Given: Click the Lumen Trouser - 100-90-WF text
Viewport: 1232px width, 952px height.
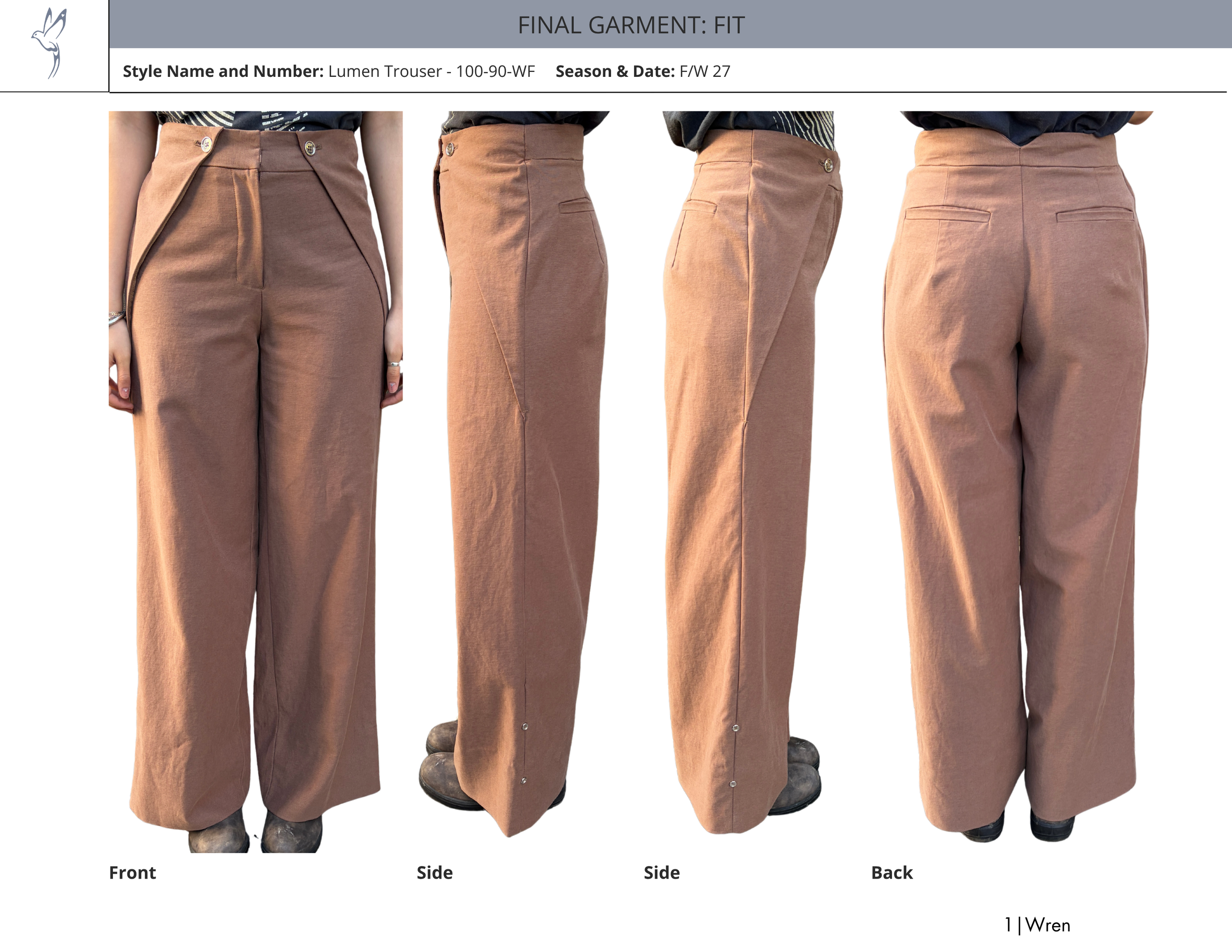Looking at the screenshot, I should coord(431,71).
